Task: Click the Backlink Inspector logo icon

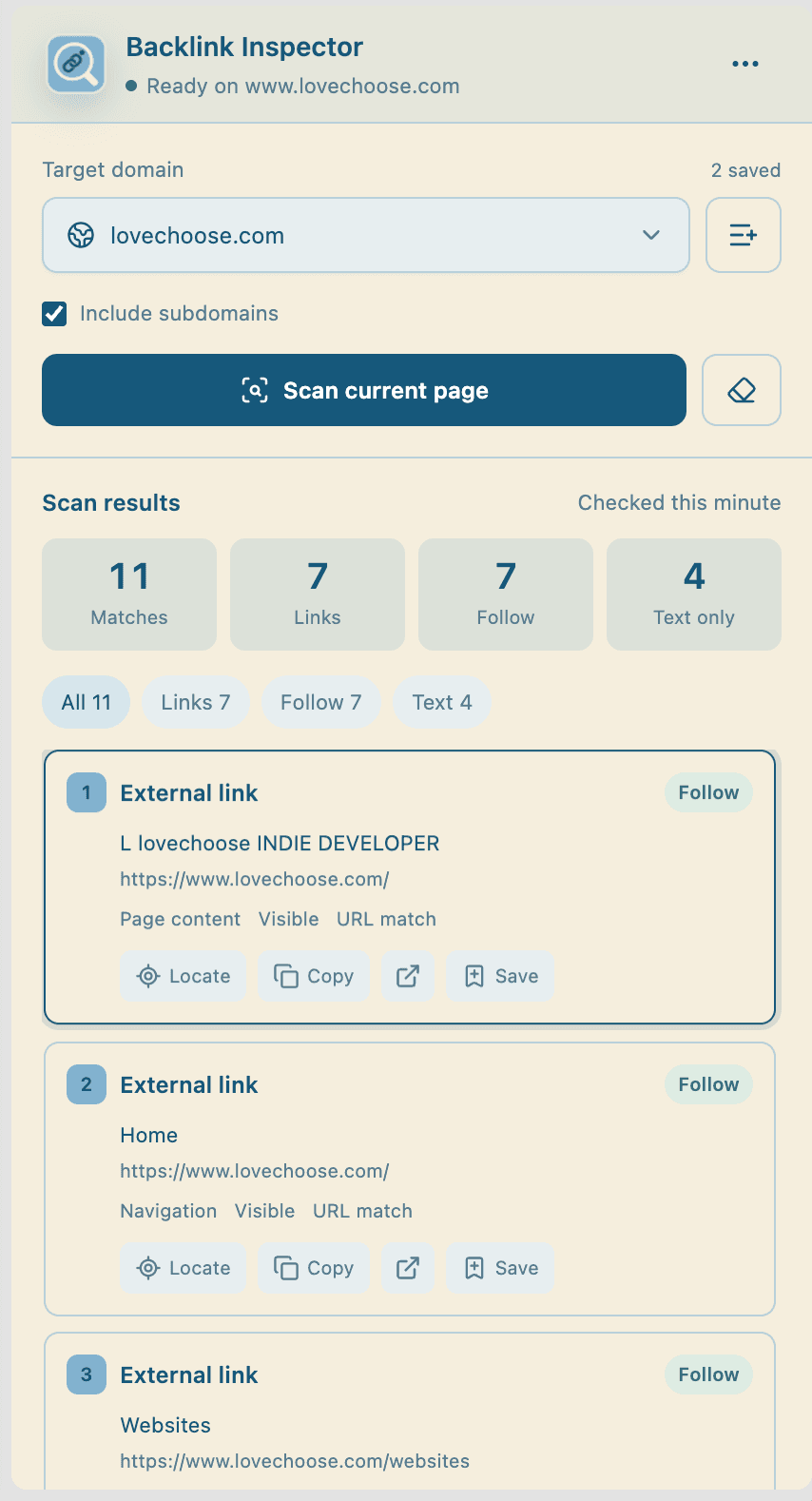Action: pyautogui.click(x=76, y=65)
